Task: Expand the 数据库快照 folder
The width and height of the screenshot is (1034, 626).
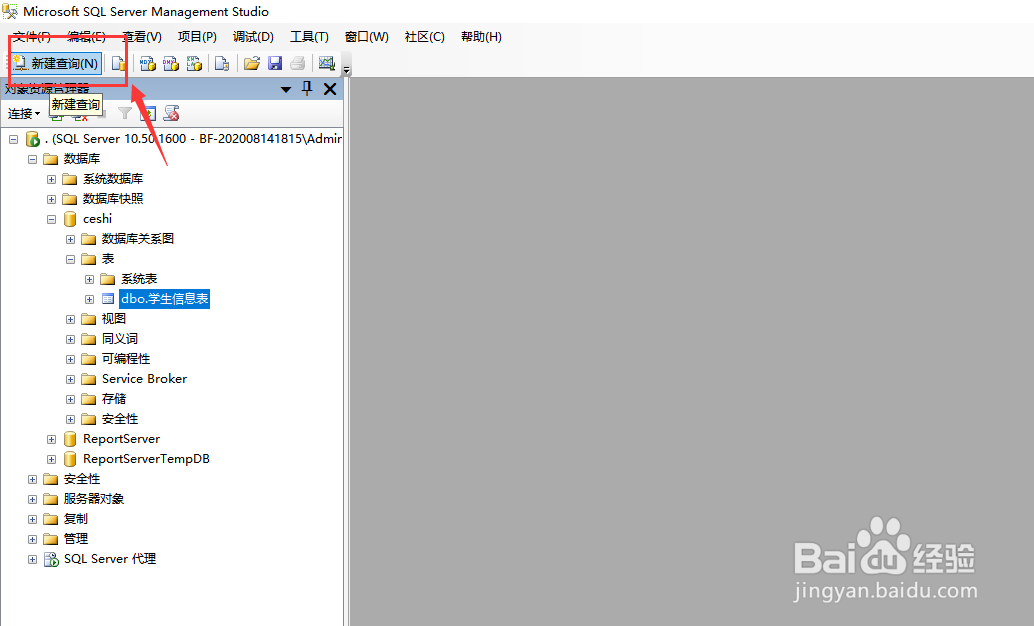Action: pyautogui.click(x=51, y=199)
